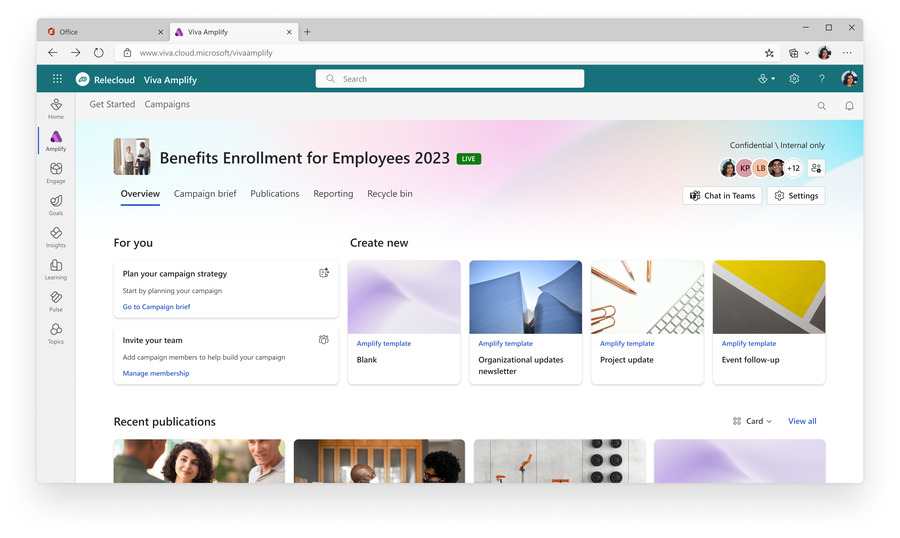Click the browser back arrow

point(53,53)
